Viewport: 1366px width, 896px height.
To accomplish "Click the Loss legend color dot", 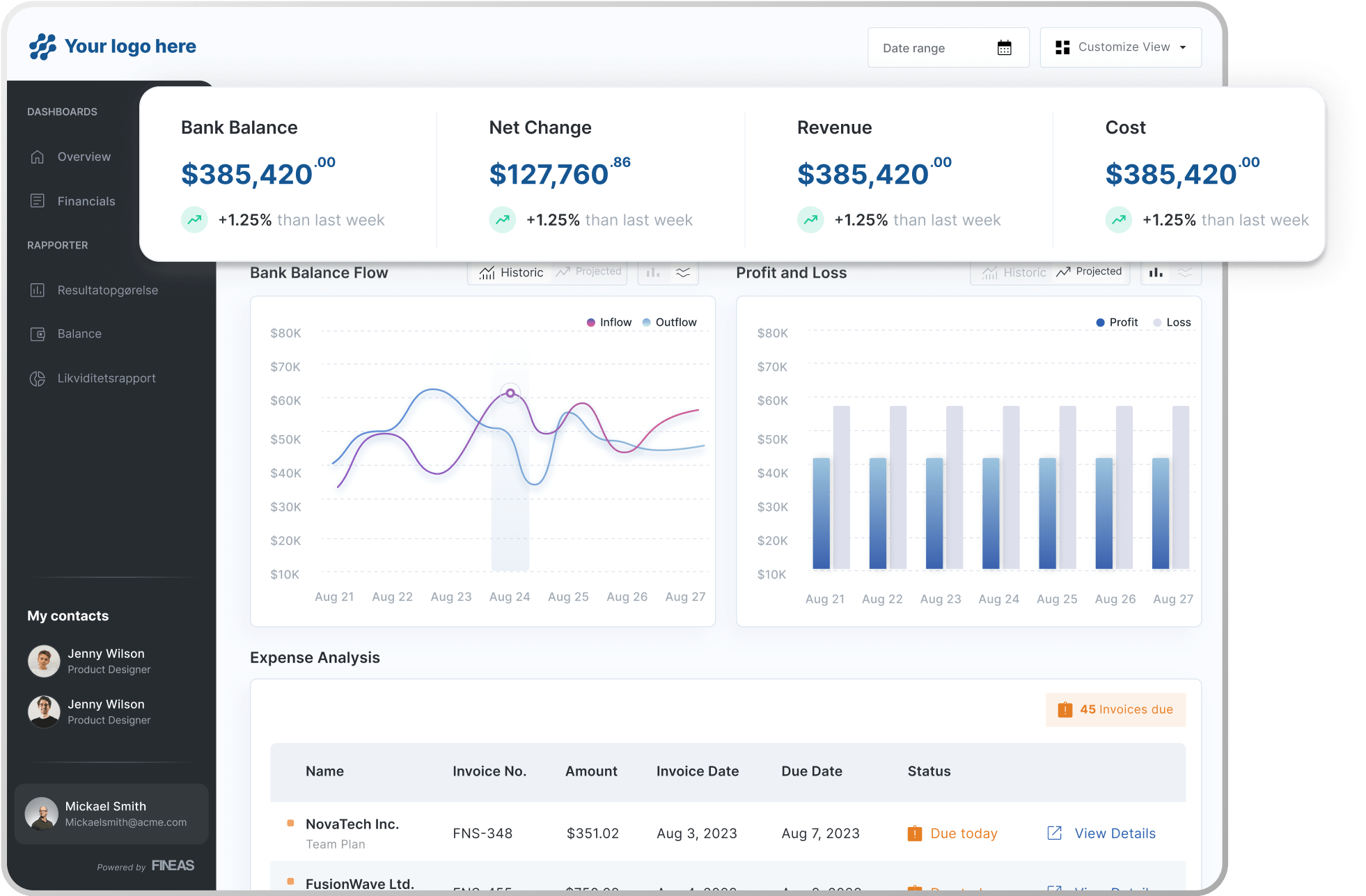I will pos(1157,322).
